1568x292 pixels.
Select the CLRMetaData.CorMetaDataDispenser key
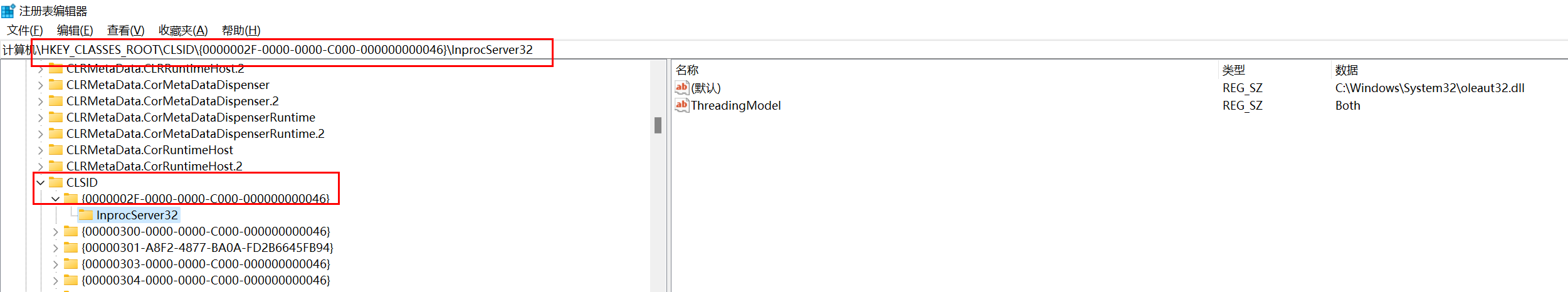click(168, 85)
